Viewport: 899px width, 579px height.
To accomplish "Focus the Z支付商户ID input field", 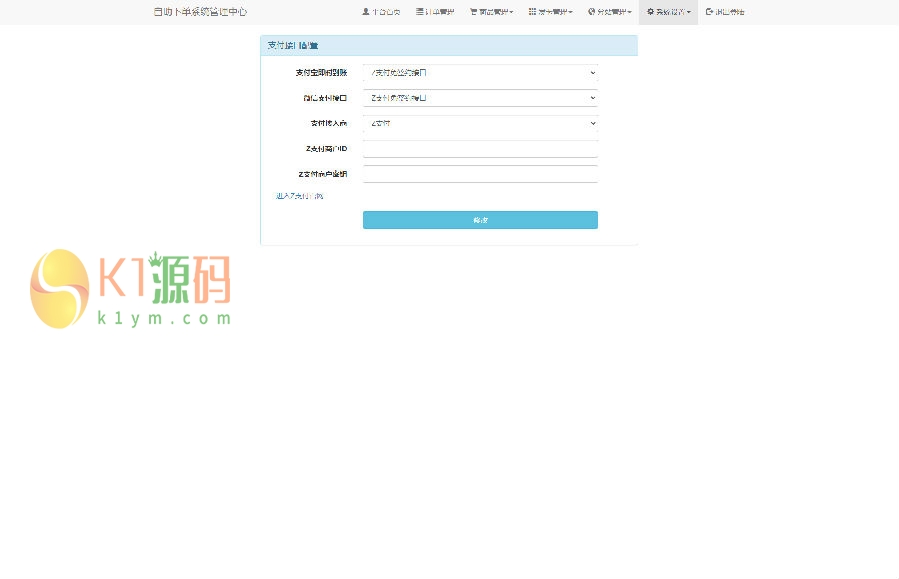I will click(x=480, y=148).
